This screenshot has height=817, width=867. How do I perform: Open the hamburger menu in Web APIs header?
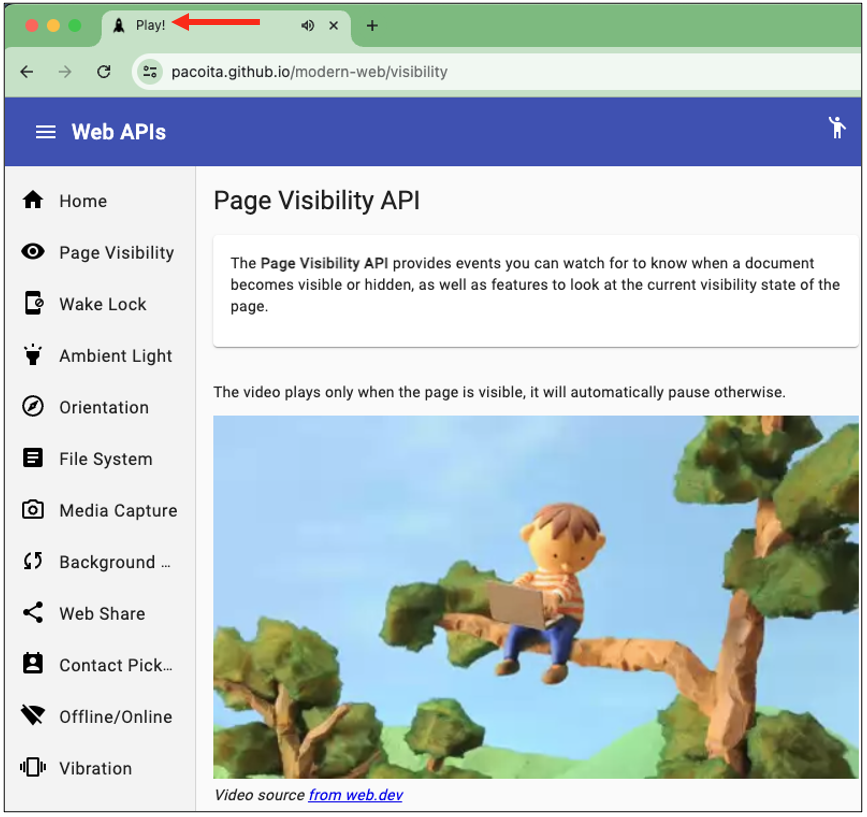pos(45,132)
